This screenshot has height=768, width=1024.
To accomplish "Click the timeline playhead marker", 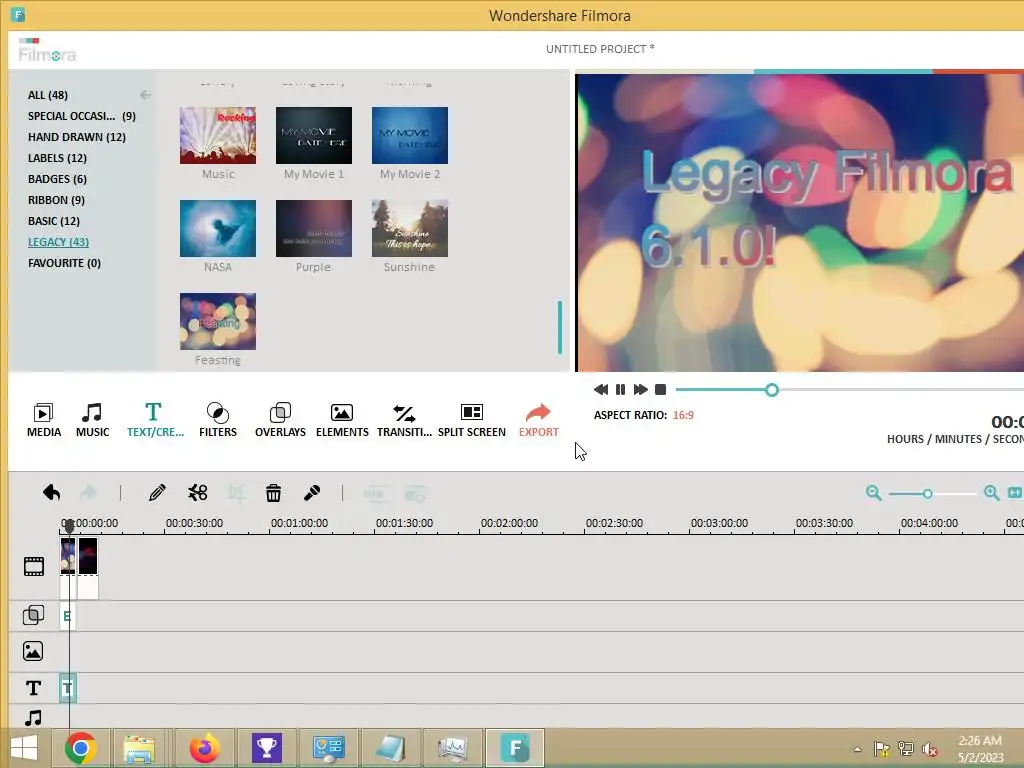I will pyautogui.click(x=69, y=524).
